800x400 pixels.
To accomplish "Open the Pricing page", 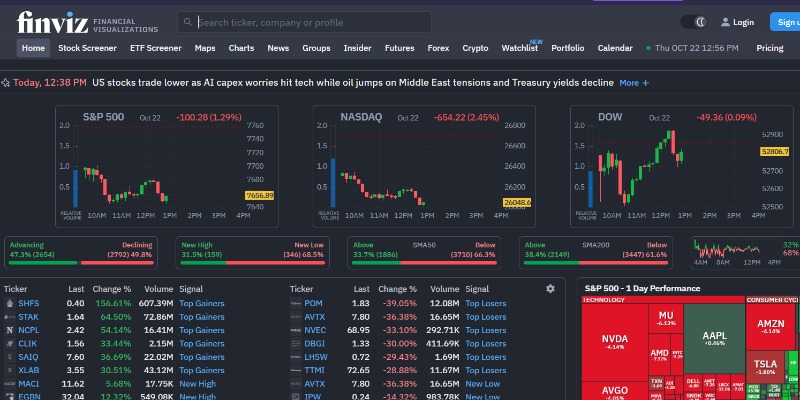I will coord(769,48).
